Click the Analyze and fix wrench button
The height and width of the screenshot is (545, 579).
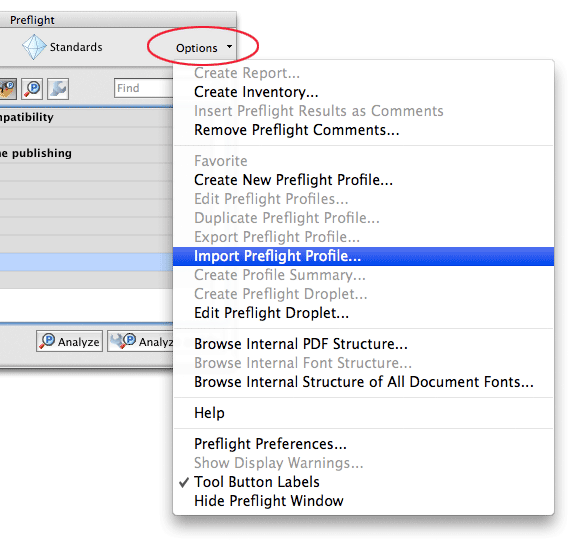point(140,341)
